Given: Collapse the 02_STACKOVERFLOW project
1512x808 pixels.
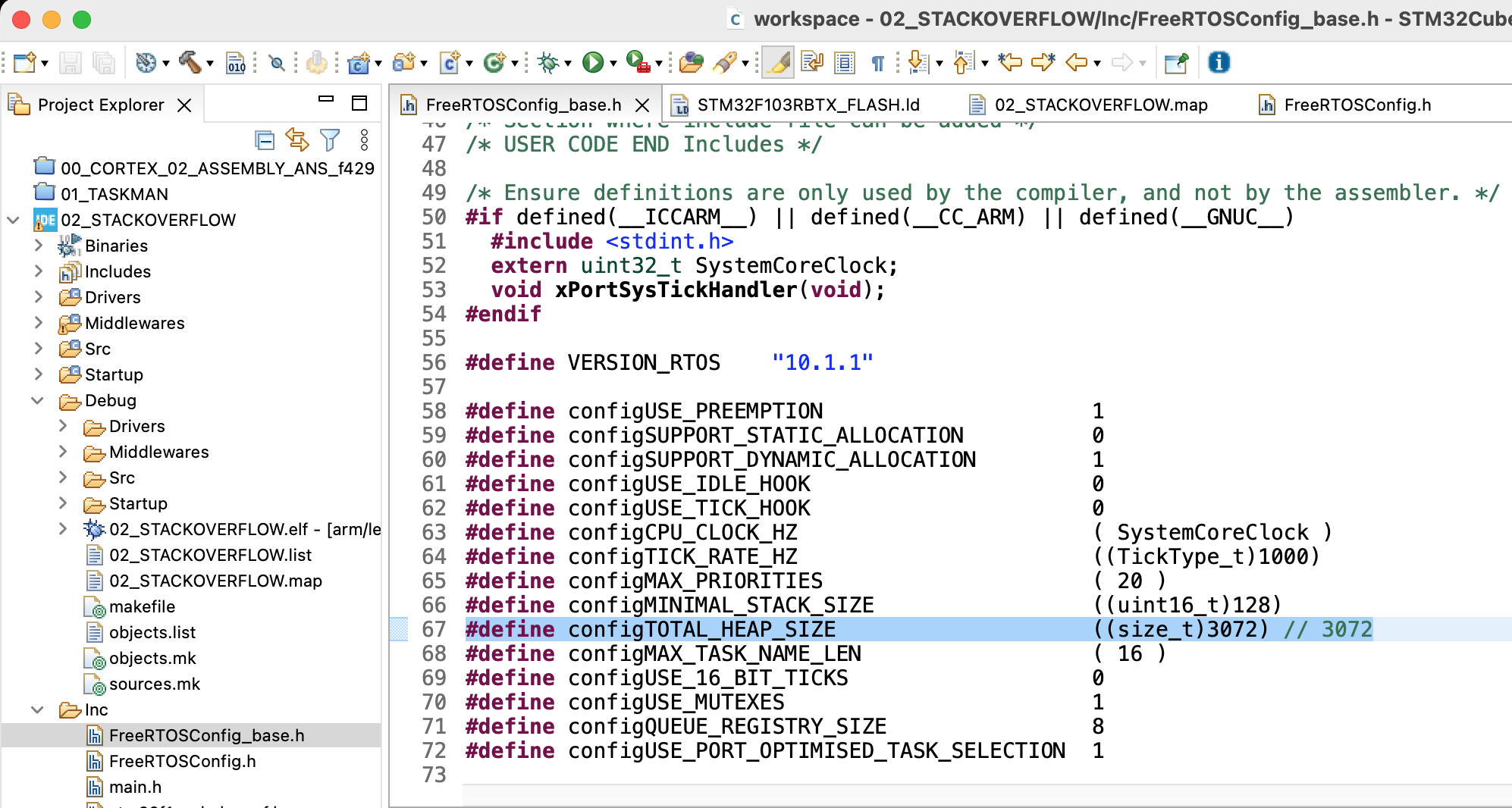Looking at the screenshot, I should coord(13,220).
